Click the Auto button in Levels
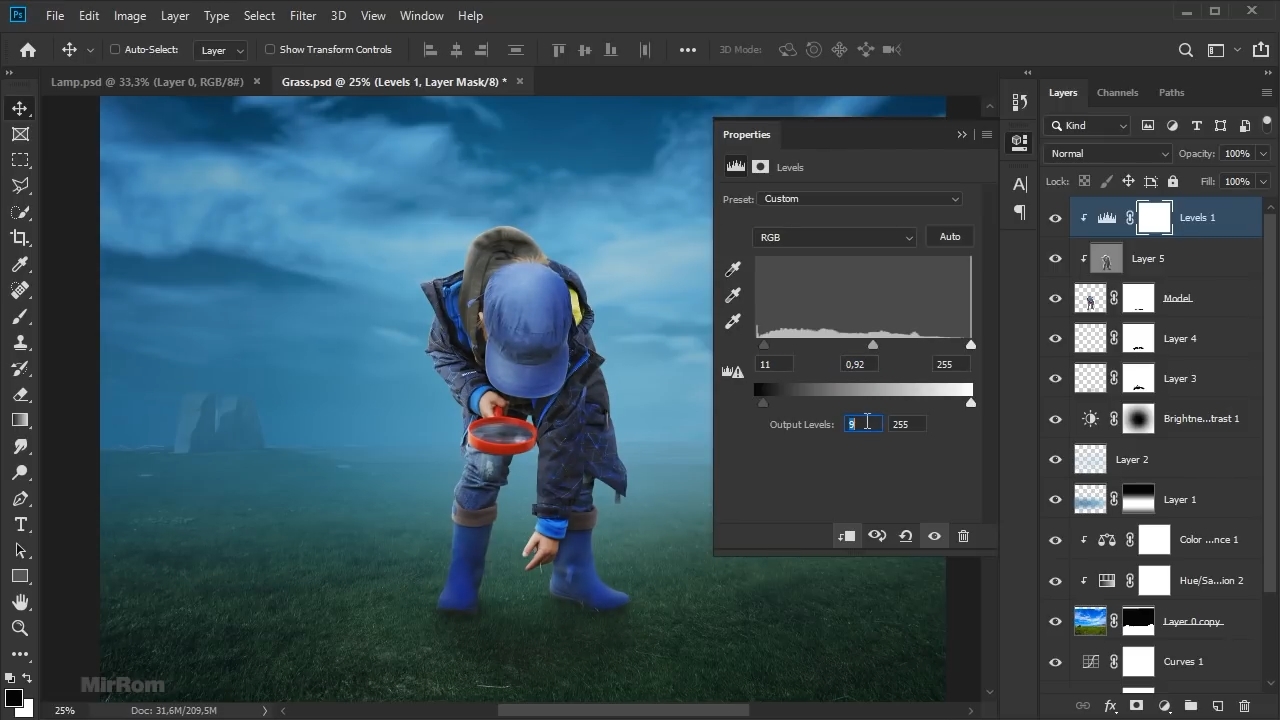Screen dimensions: 1280x720 (949, 237)
